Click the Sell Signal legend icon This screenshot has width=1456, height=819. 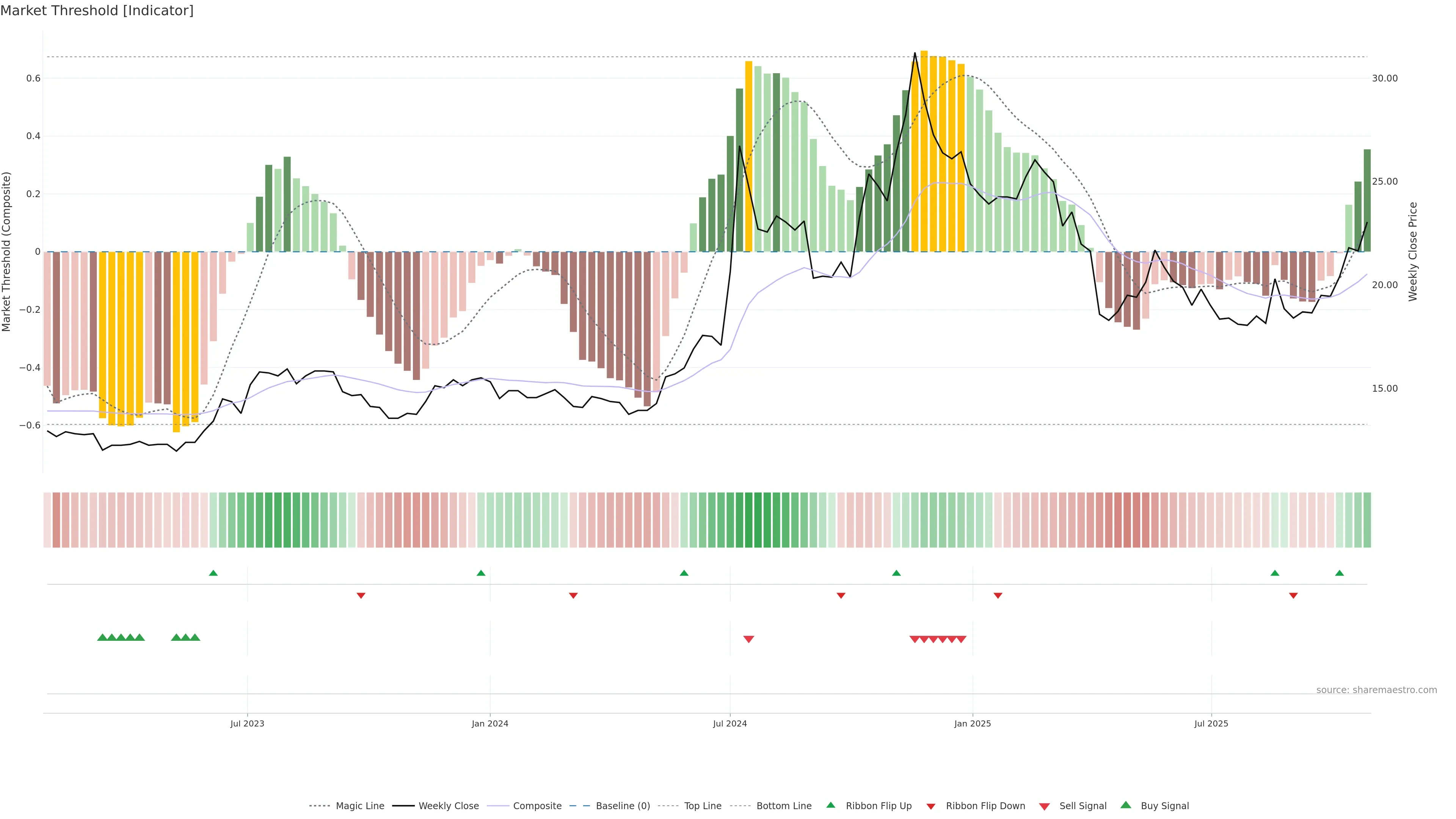point(1044,806)
